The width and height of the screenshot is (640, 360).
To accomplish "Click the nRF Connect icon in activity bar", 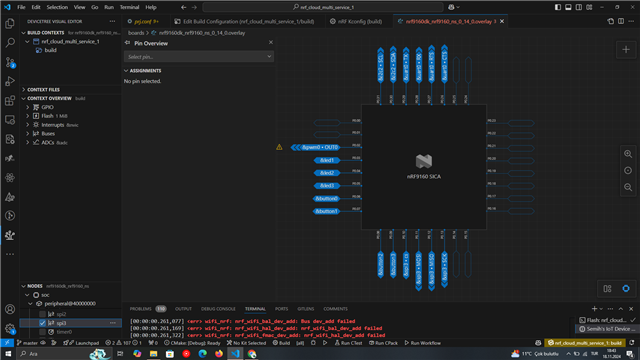I will [x=10, y=235].
